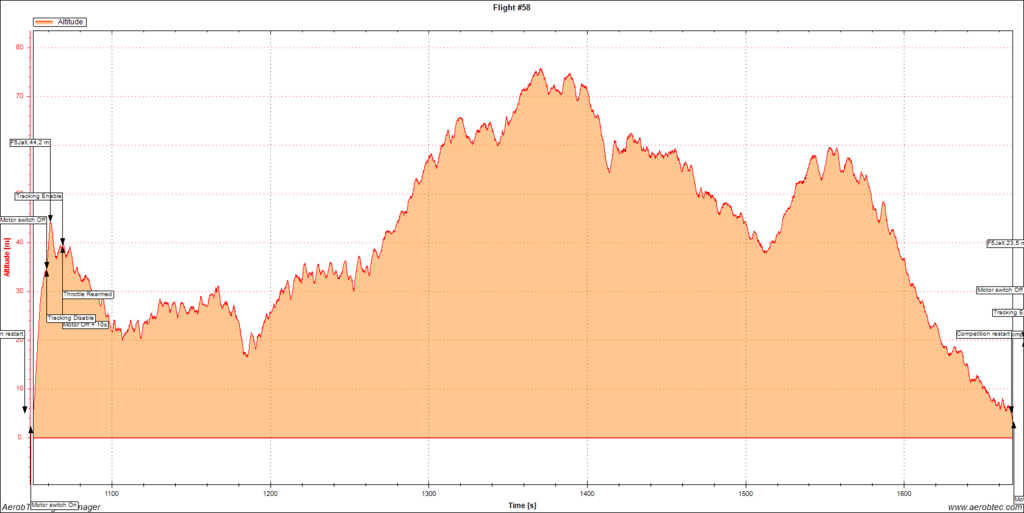Select the Motor Off + 10s marker
Image resolution: width=1024 pixels, height=513 pixels.
[85, 325]
